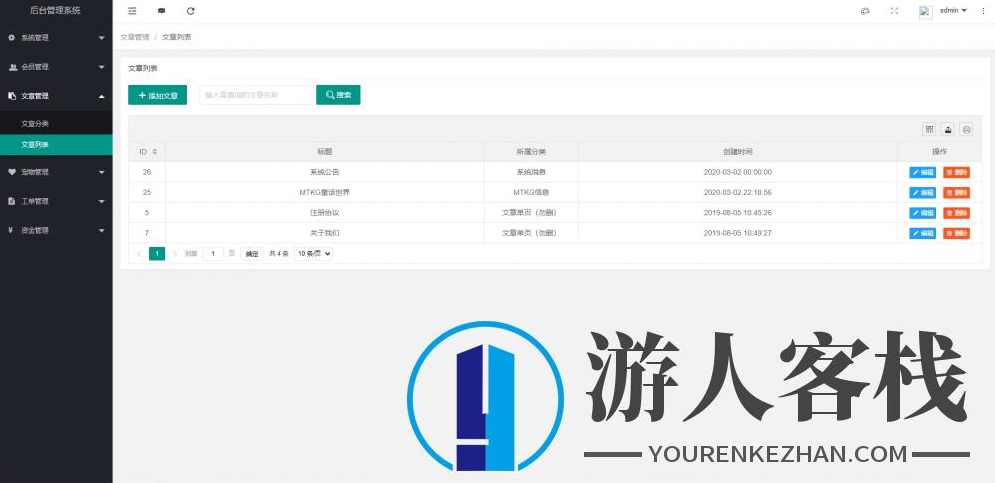Image resolution: width=995 pixels, height=483 pixels.
Task: Click the 确定 pagination confirm button
Action: pyautogui.click(x=252, y=253)
